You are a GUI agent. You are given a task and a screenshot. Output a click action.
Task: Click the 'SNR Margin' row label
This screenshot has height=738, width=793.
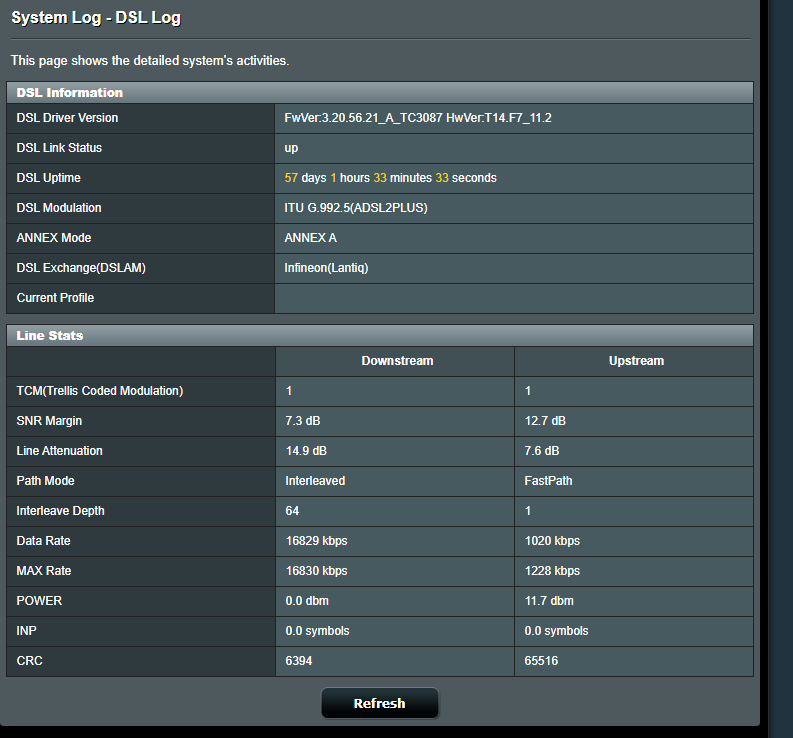click(49, 421)
